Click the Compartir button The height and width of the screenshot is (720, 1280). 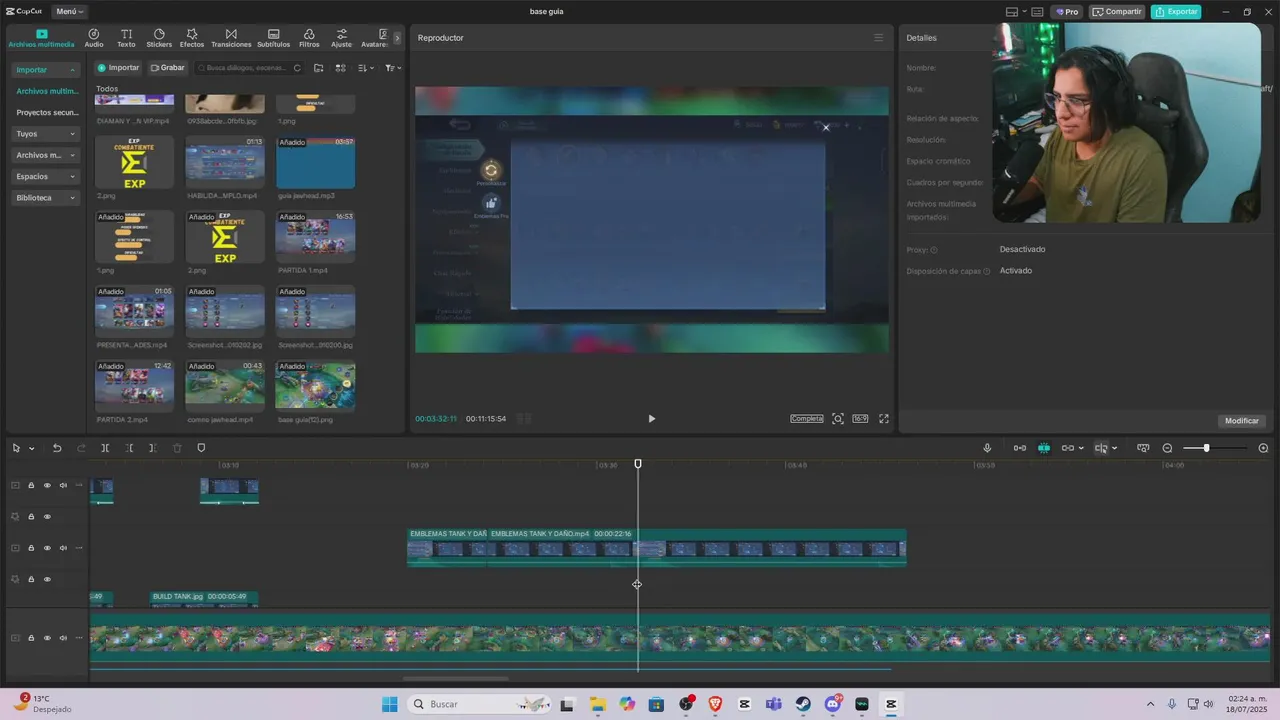point(1116,12)
